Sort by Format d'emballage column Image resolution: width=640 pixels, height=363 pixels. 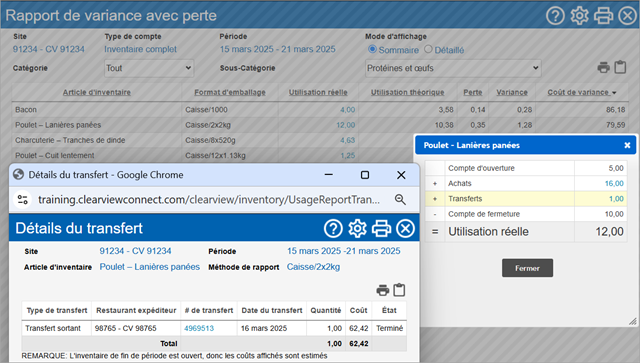[x=230, y=93]
